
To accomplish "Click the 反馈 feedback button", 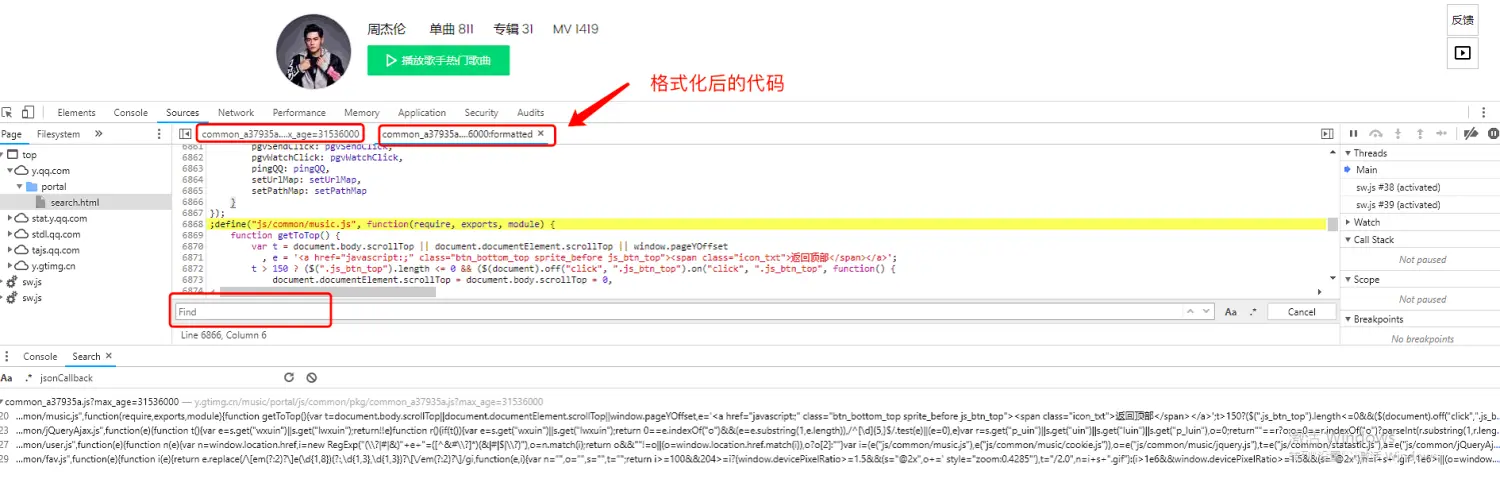I will click(x=1463, y=20).
